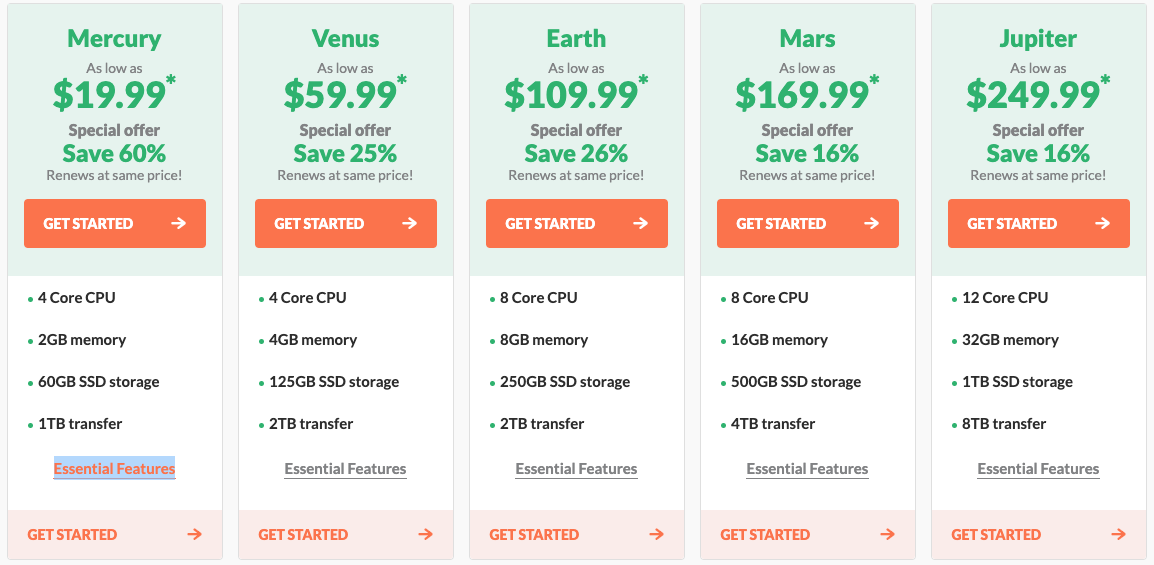Select the bottom Get Started text for Venus

(303, 535)
